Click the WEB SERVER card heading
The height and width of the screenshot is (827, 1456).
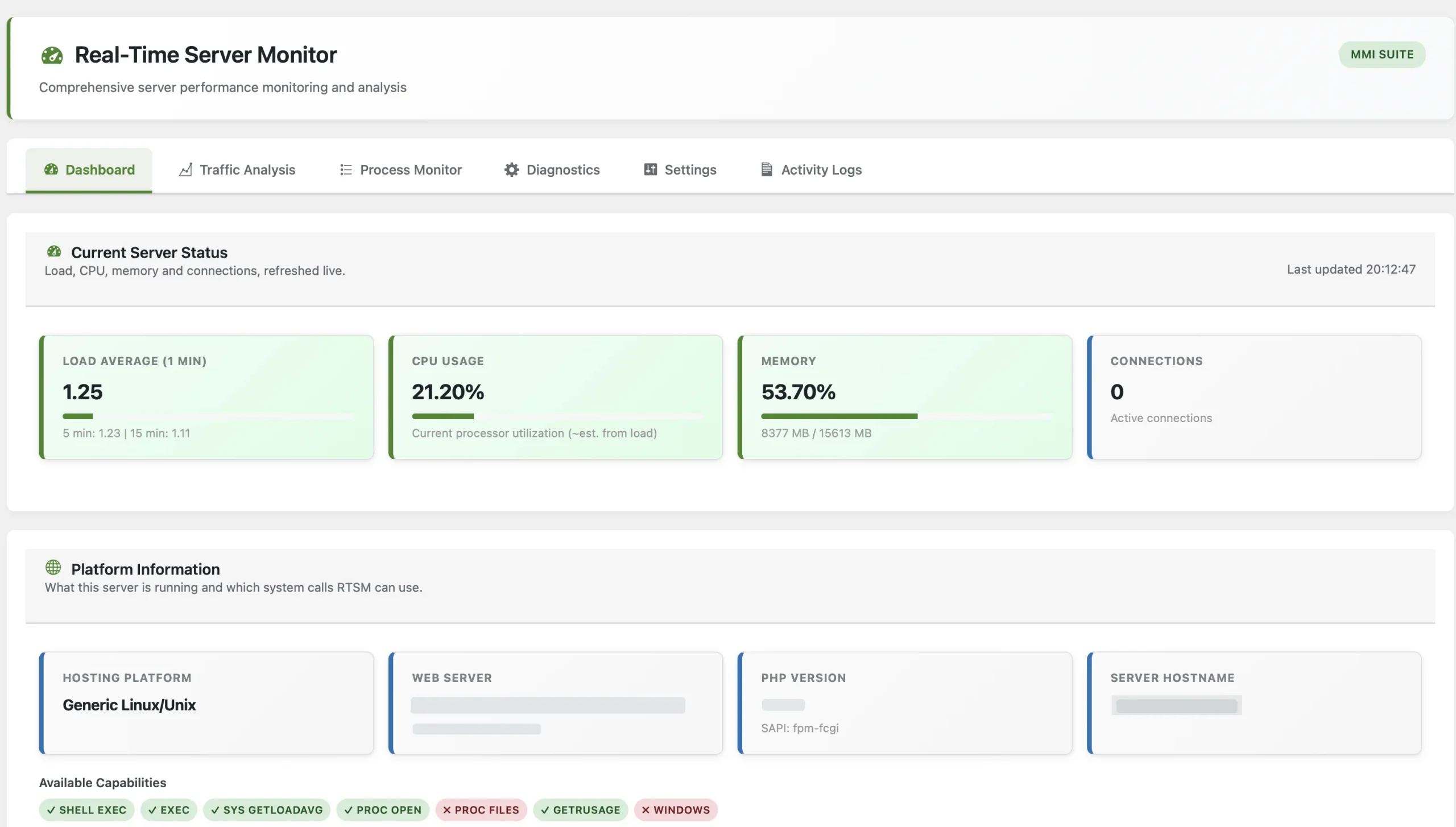coord(452,678)
